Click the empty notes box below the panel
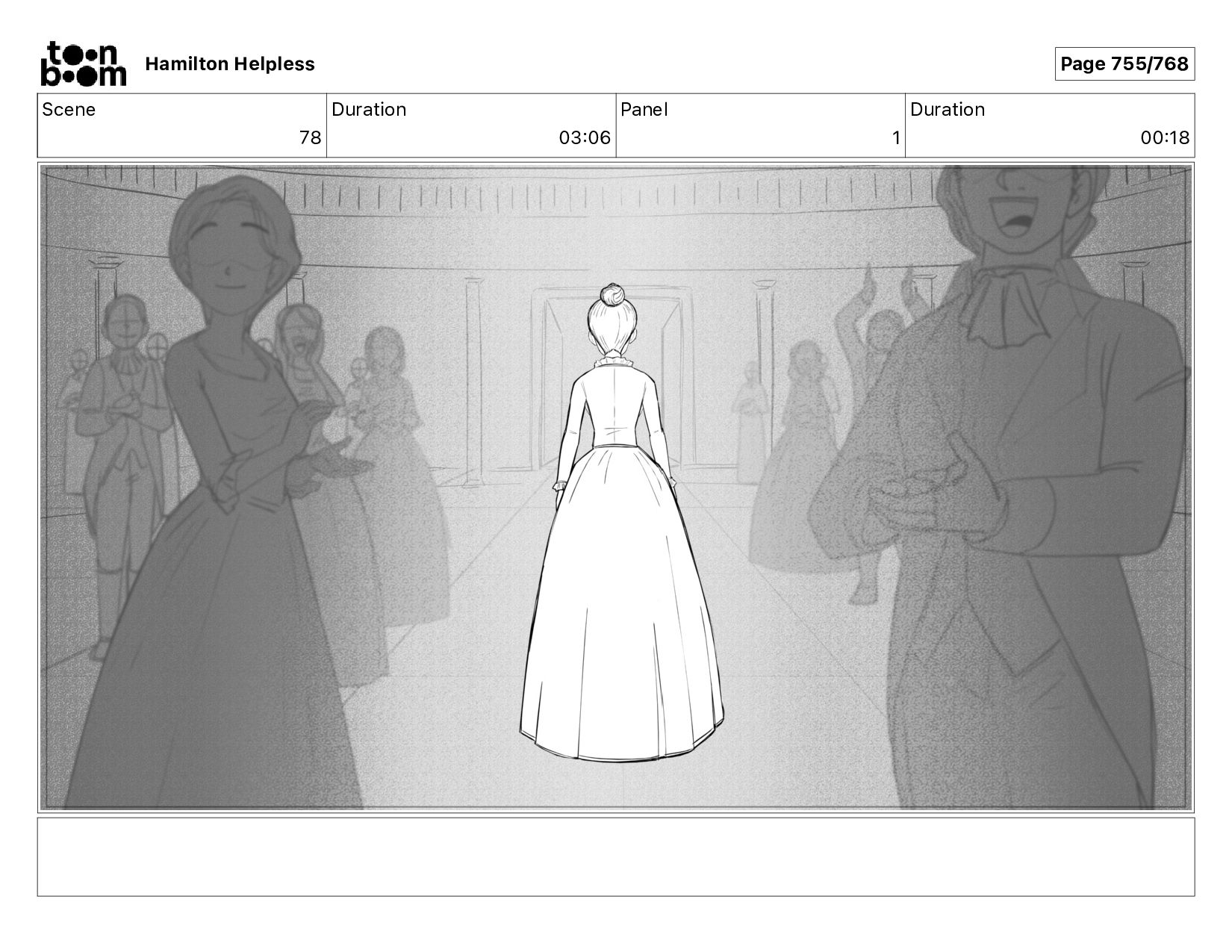The width and height of the screenshot is (1232, 952). coord(616,856)
